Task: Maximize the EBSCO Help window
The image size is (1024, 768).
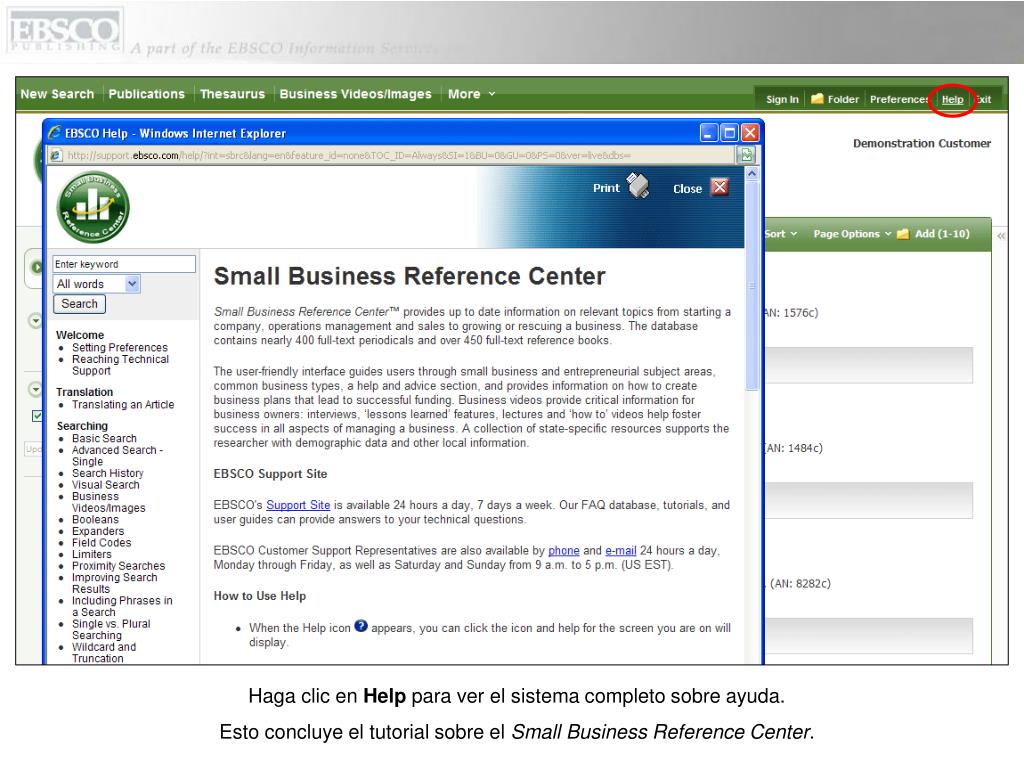Action: [x=729, y=133]
